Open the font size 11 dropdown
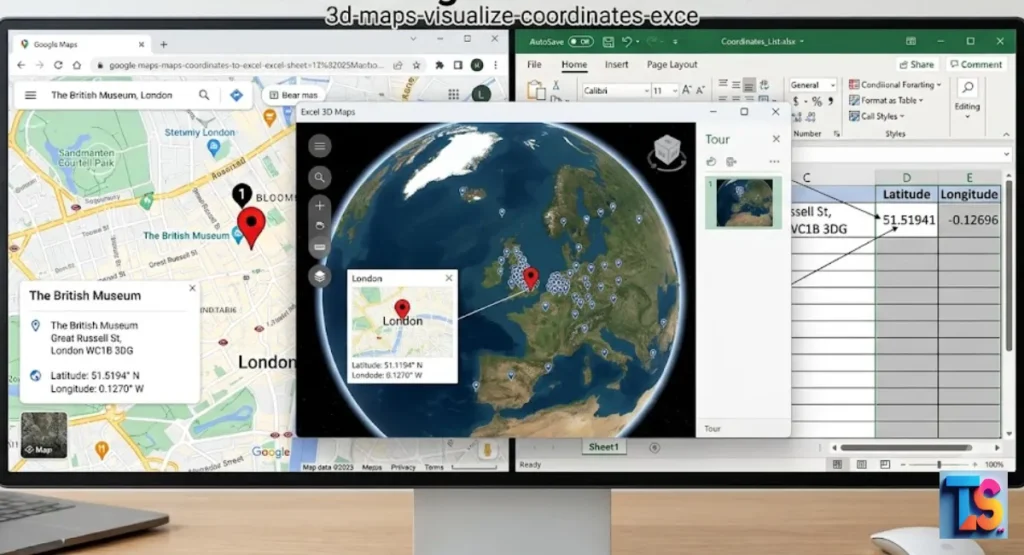 (675, 91)
